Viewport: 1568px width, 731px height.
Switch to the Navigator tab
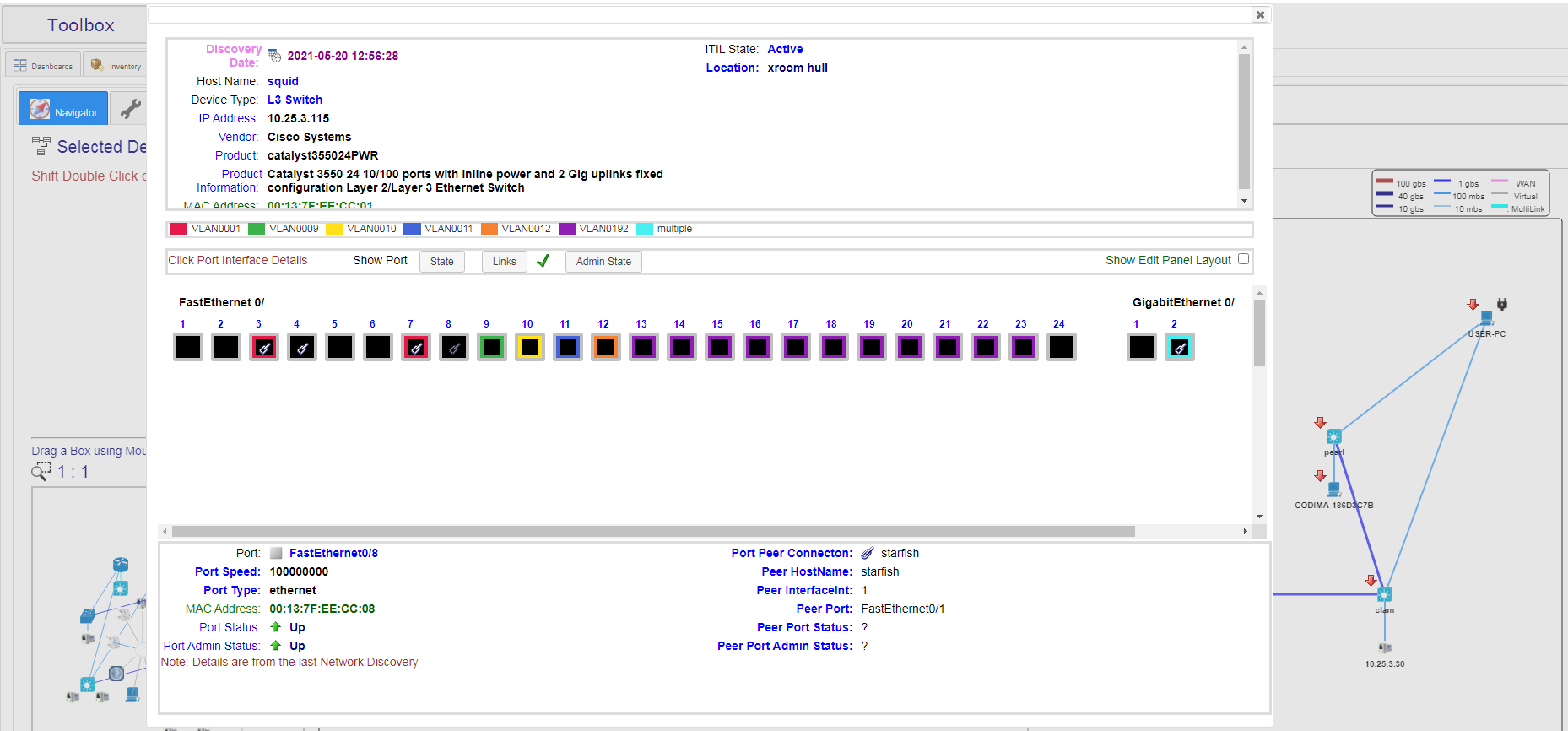(x=63, y=109)
